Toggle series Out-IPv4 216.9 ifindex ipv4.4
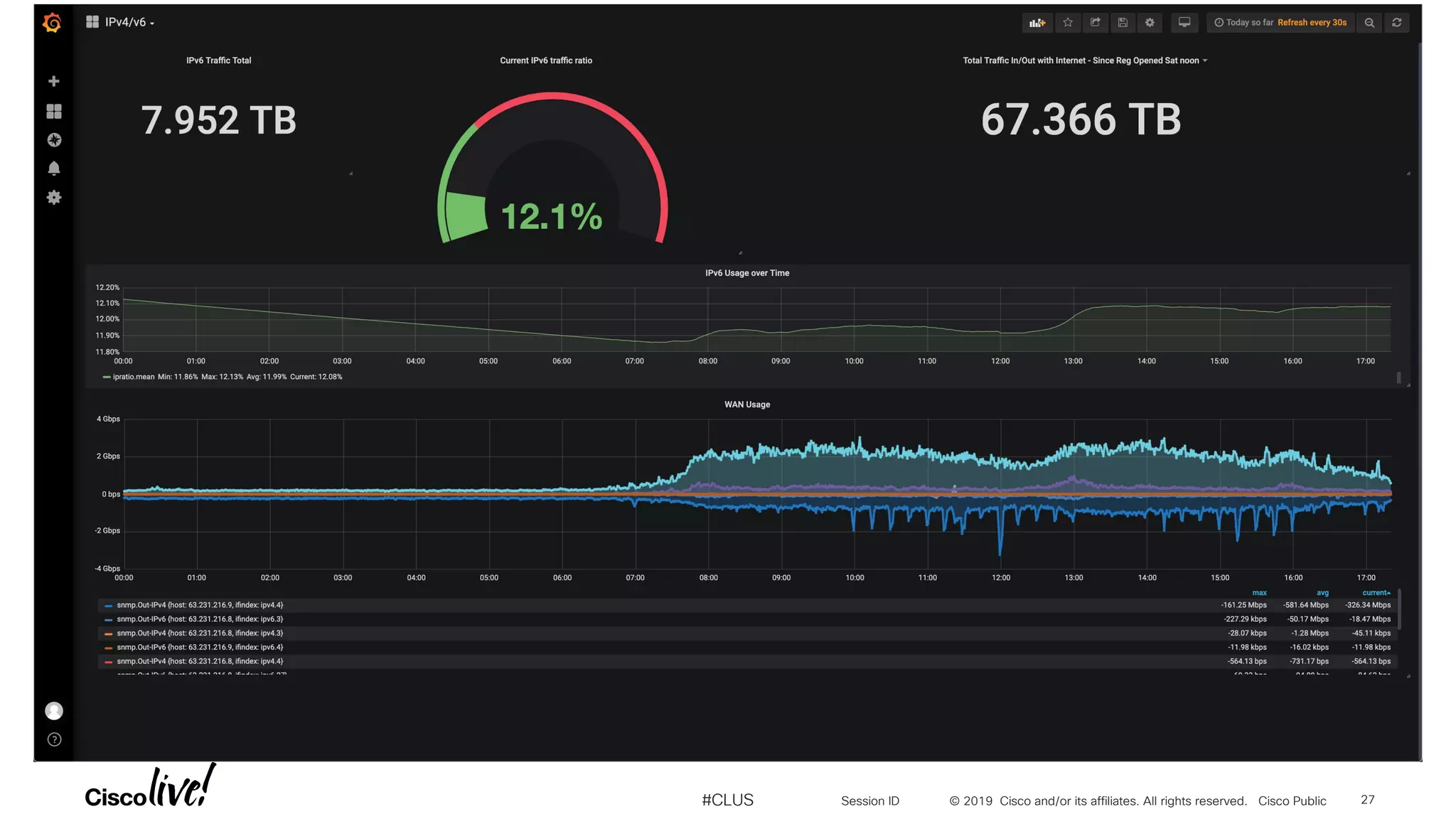The width and height of the screenshot is (1456, 819). (200, 605)
